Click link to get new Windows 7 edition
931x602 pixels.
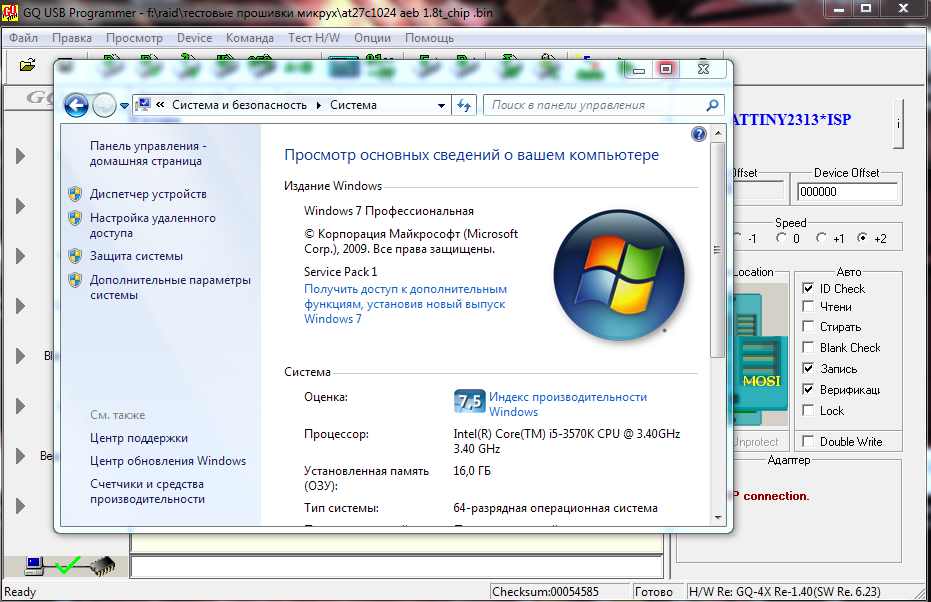406,304
